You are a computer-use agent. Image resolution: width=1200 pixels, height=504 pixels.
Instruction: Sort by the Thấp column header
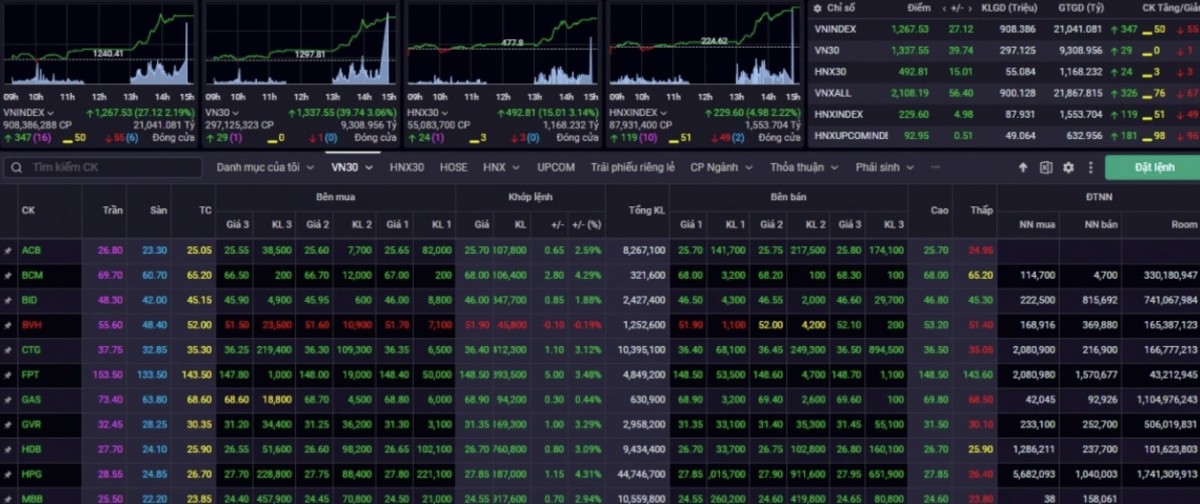980,210
